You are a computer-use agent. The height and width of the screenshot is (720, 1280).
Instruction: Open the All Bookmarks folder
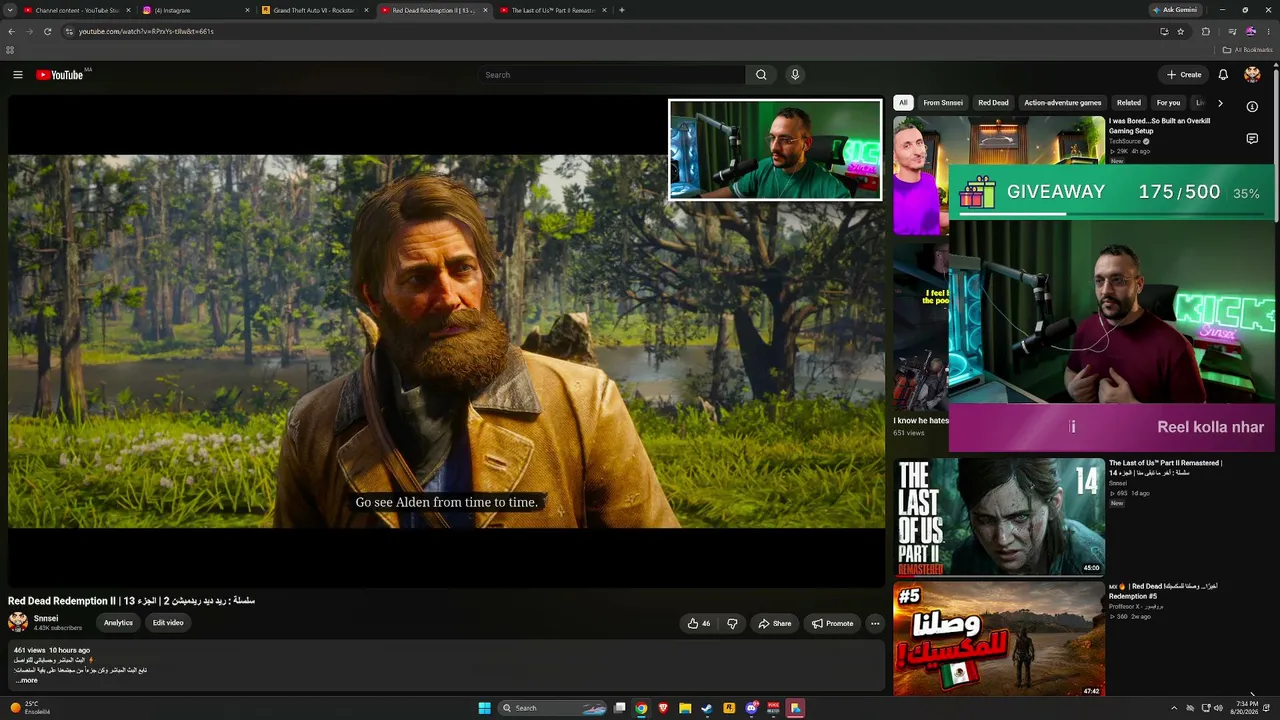click(1247, 50)
